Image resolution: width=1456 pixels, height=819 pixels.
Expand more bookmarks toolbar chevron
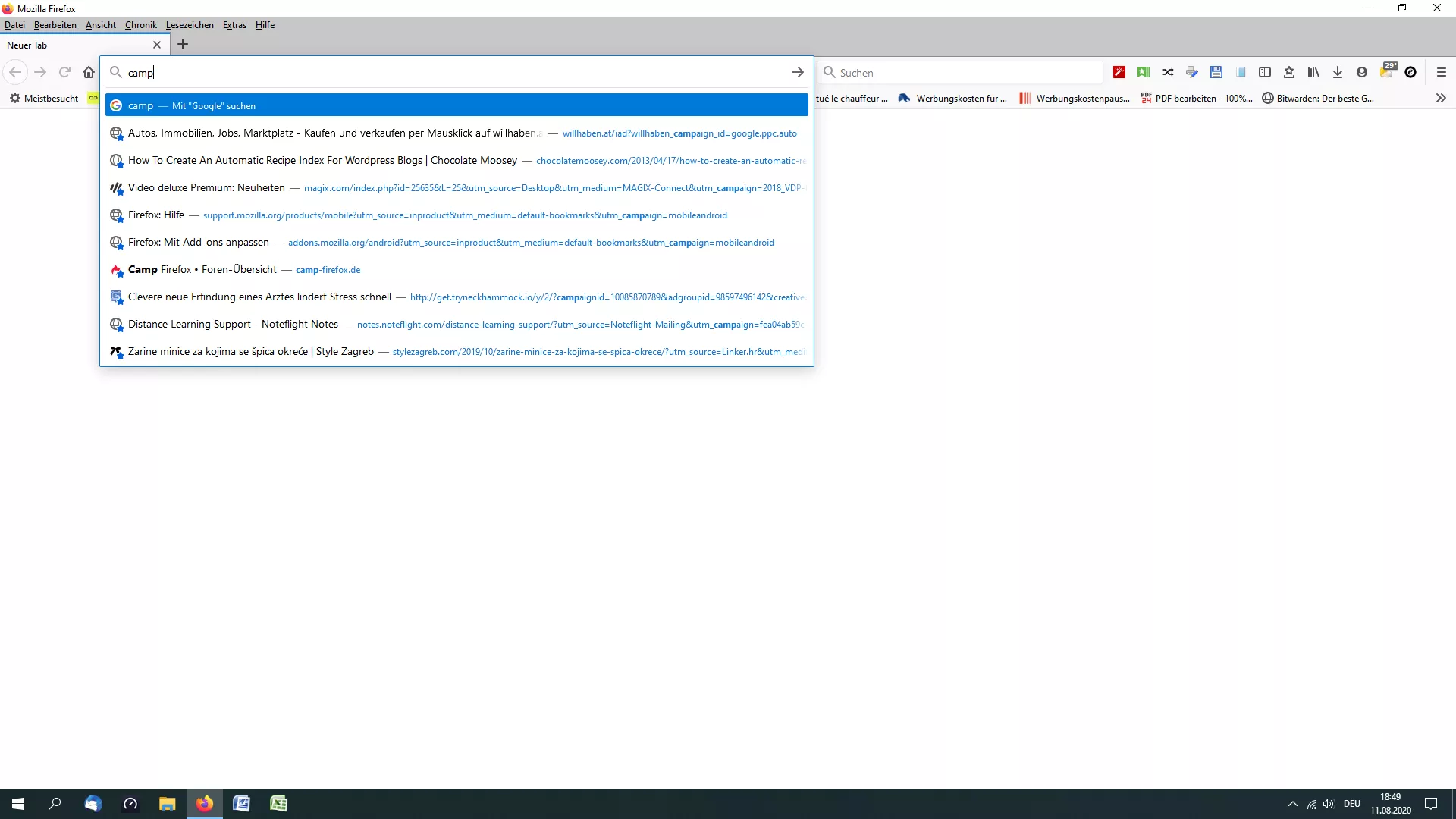1441,99
